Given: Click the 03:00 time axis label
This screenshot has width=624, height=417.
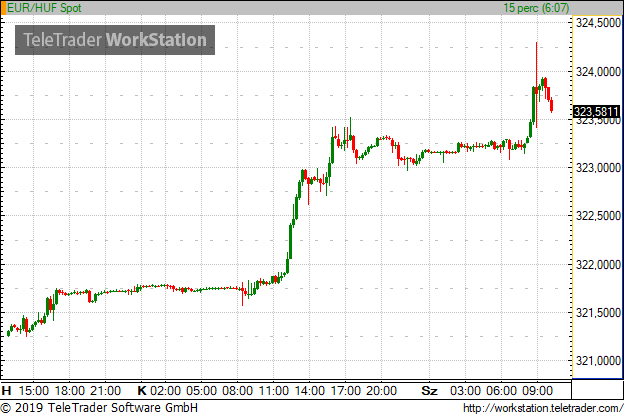Looking at the screenshot, I should point(465,390).
